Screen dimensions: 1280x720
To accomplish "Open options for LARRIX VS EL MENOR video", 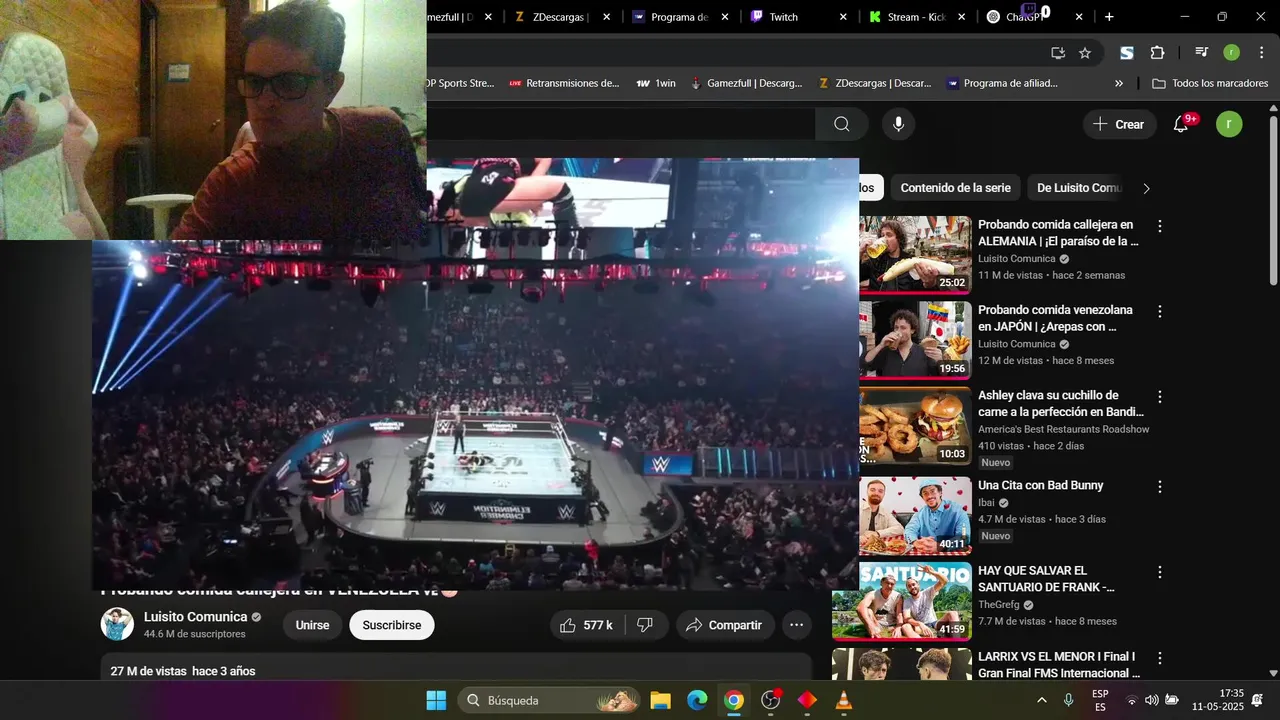I will 1160,658.
